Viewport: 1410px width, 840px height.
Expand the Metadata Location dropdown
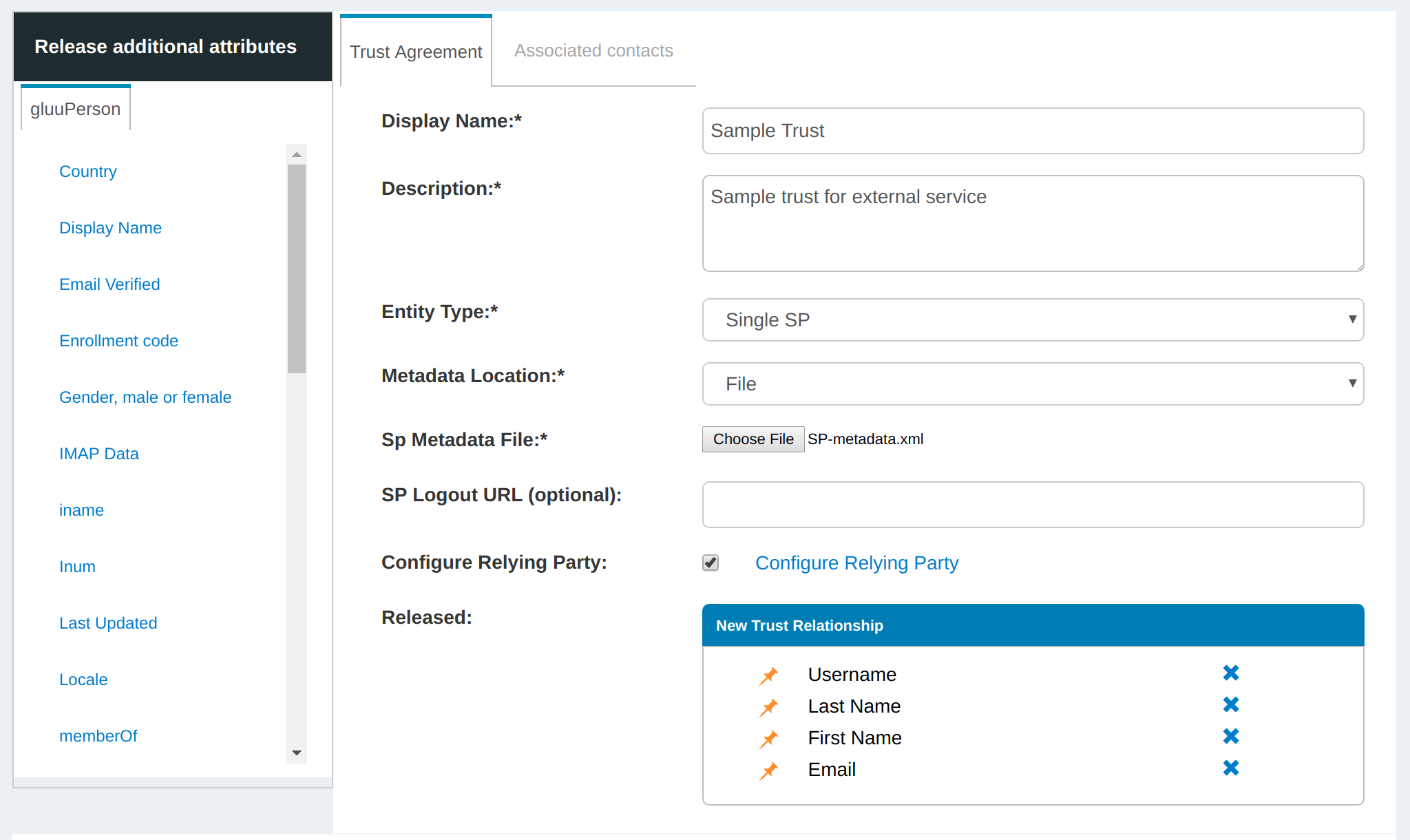(x=1033, y=384)
